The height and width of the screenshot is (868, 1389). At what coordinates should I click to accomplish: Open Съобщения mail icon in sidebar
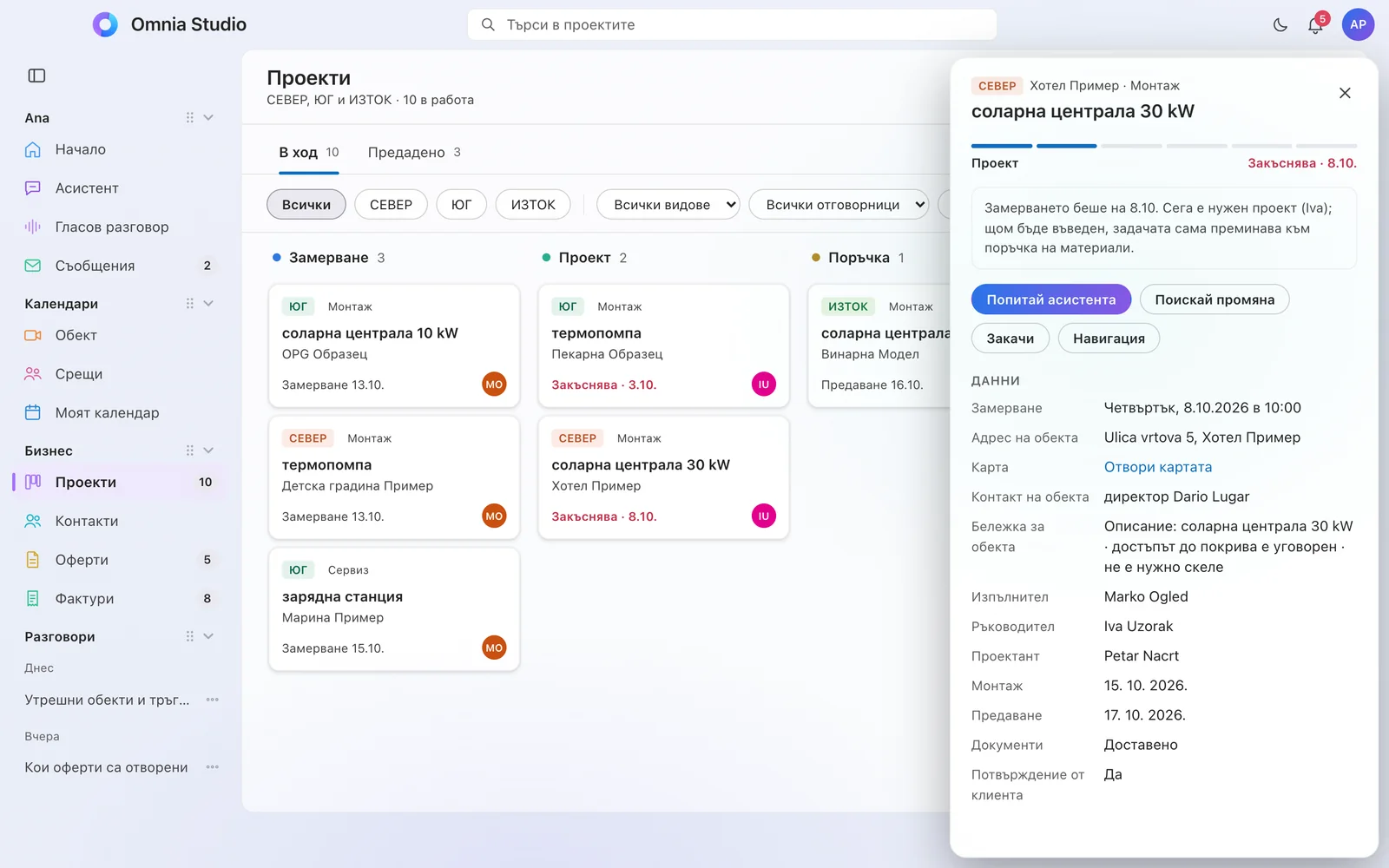click(33, 266)
